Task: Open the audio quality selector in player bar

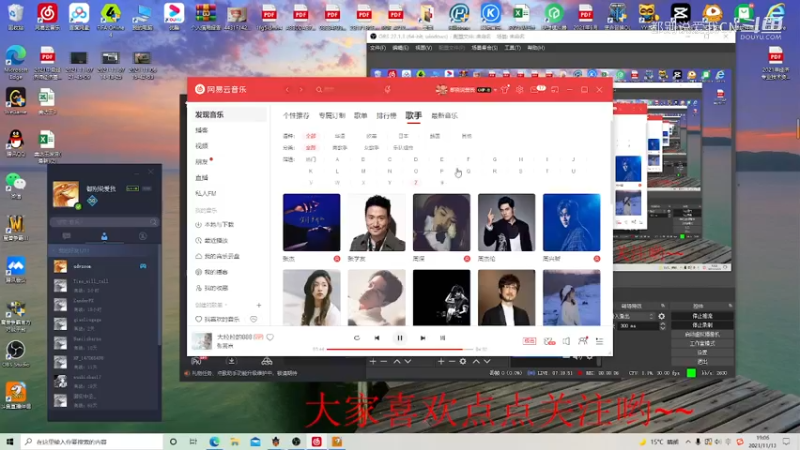Action: click(529, 341)
